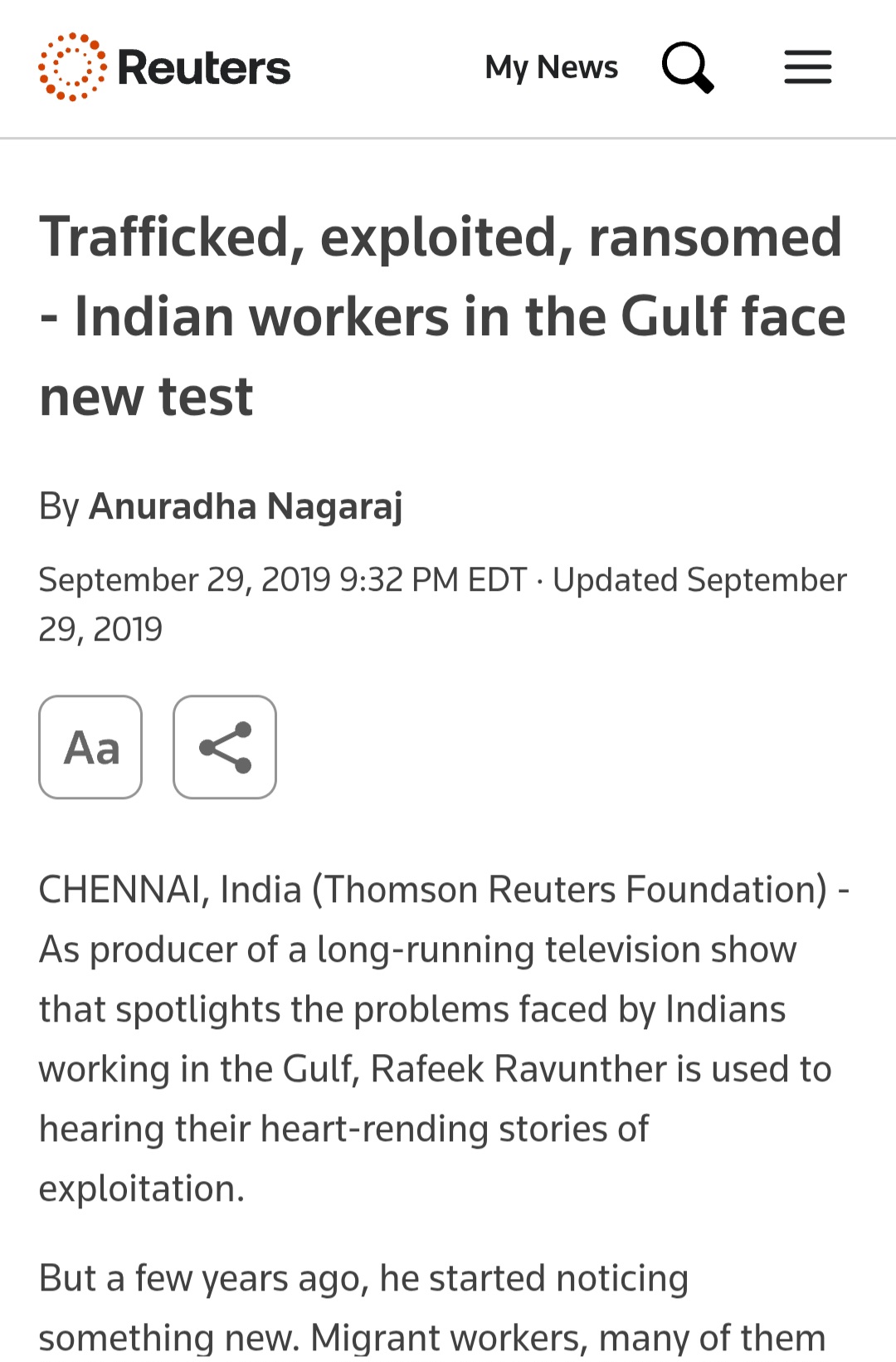Open the hamburger navigation menu
Image resolution: width=896 pixels, height=1362 pixels.
tap(808, 67)
